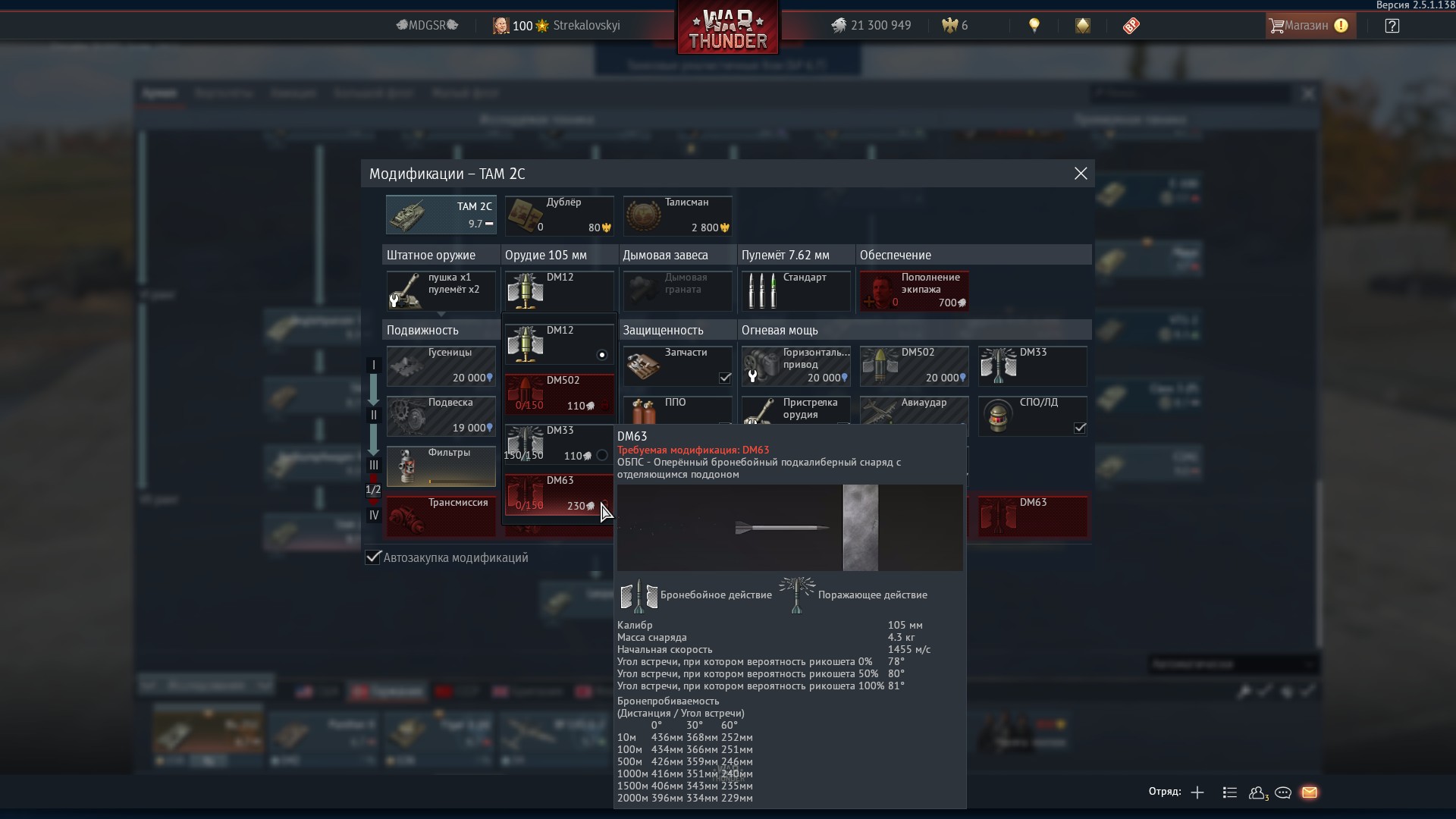Click the MDGSR squadron tag
The width and height of the screenshot is (1456, 819).
tap(428, 25)
